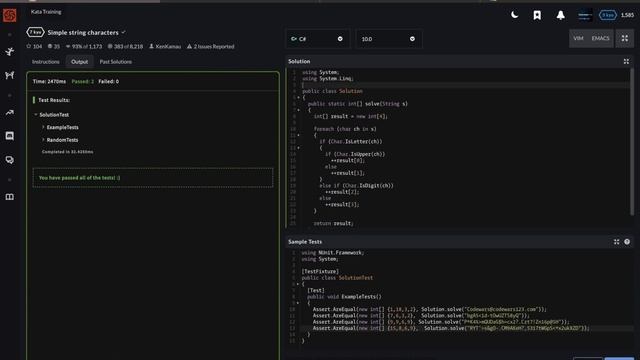Enable VIM keybindings
Viewport: 640px width, 360px height.
(x=578, y=38)
